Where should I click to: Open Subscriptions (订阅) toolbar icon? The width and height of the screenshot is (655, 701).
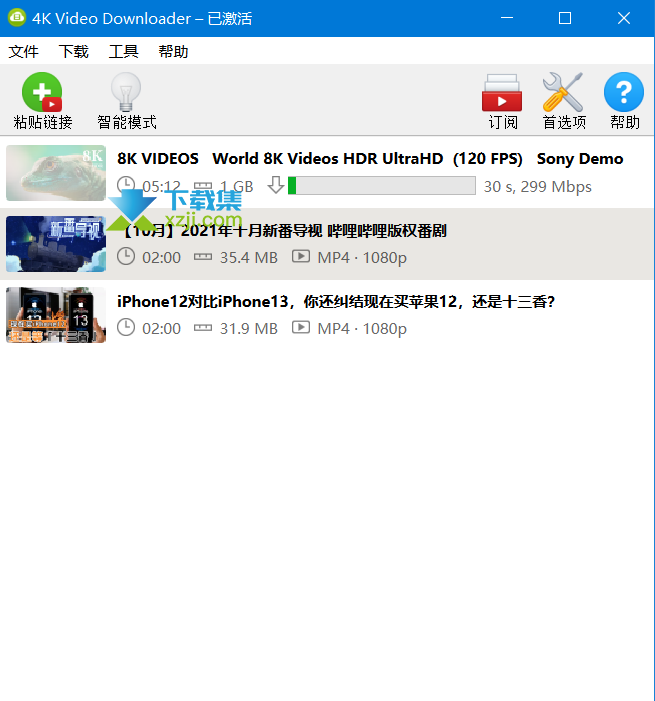[502, 102]
